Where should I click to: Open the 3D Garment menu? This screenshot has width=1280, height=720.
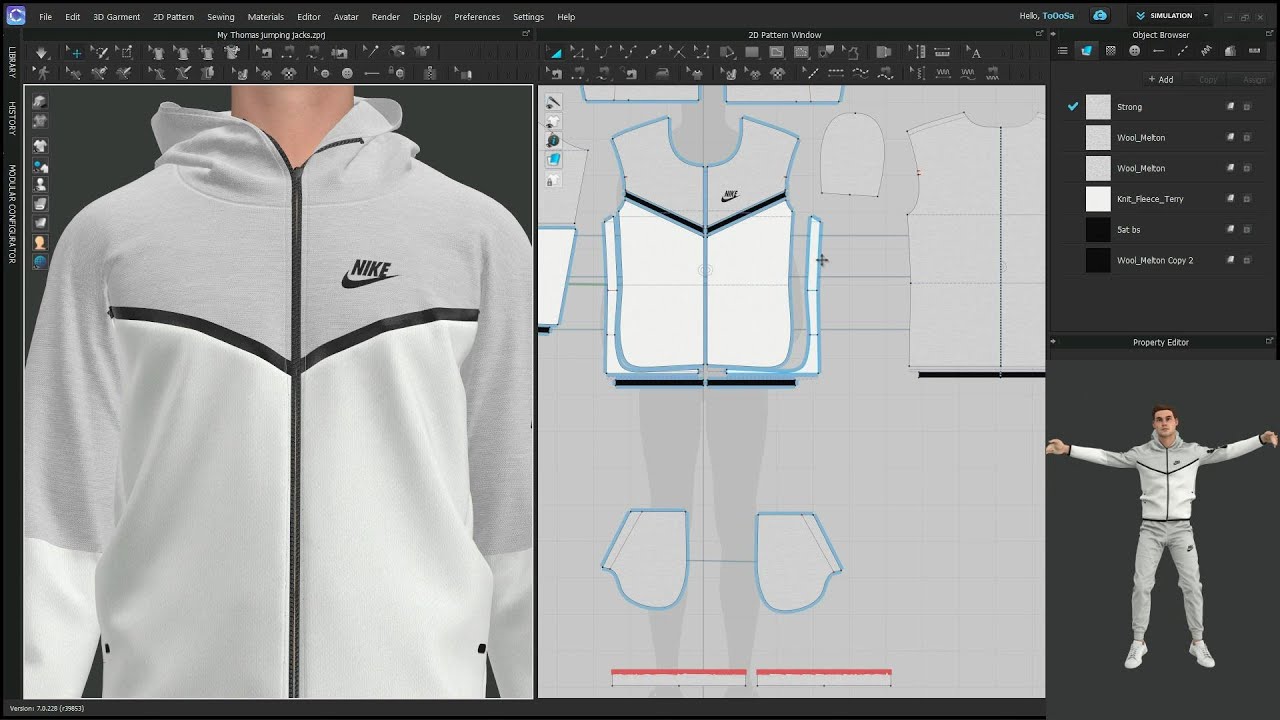click(117, 17)
